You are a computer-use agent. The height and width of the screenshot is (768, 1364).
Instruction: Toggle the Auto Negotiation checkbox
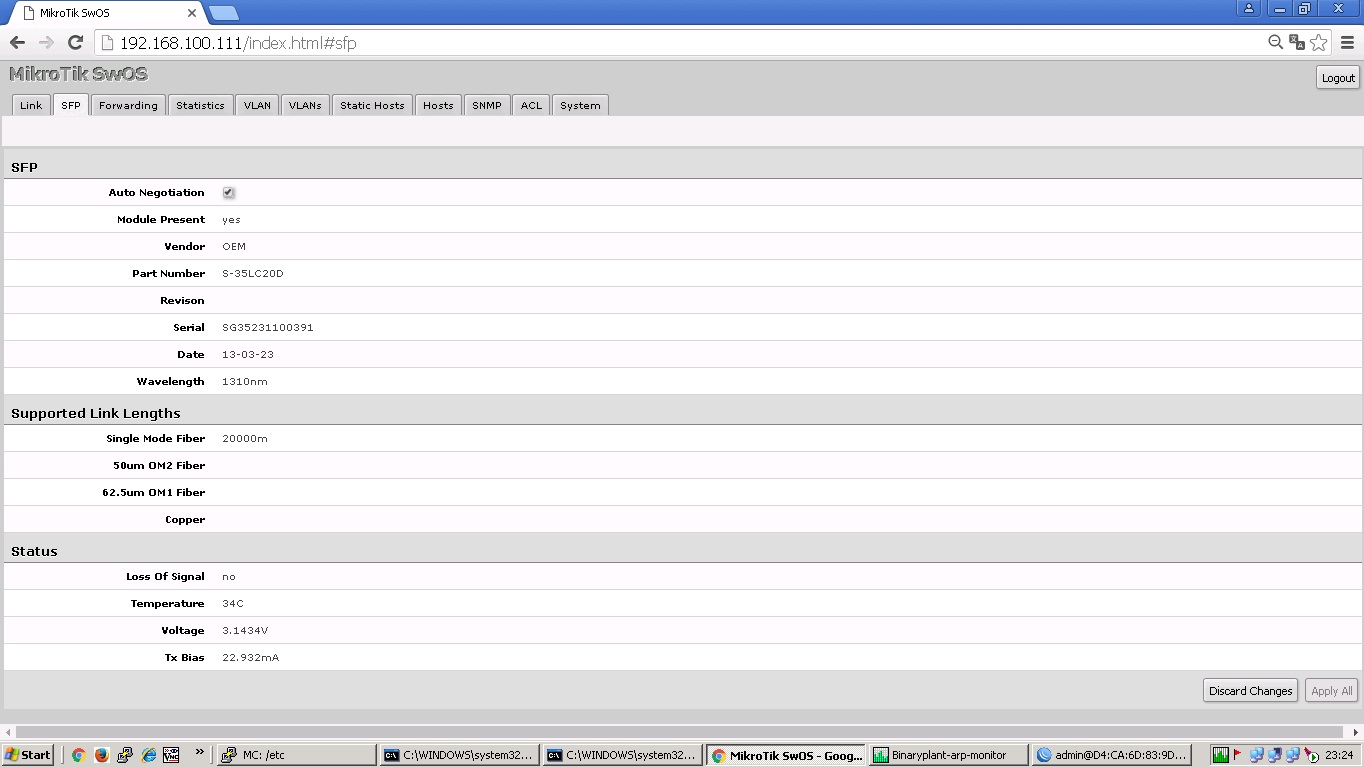[228, 192]
